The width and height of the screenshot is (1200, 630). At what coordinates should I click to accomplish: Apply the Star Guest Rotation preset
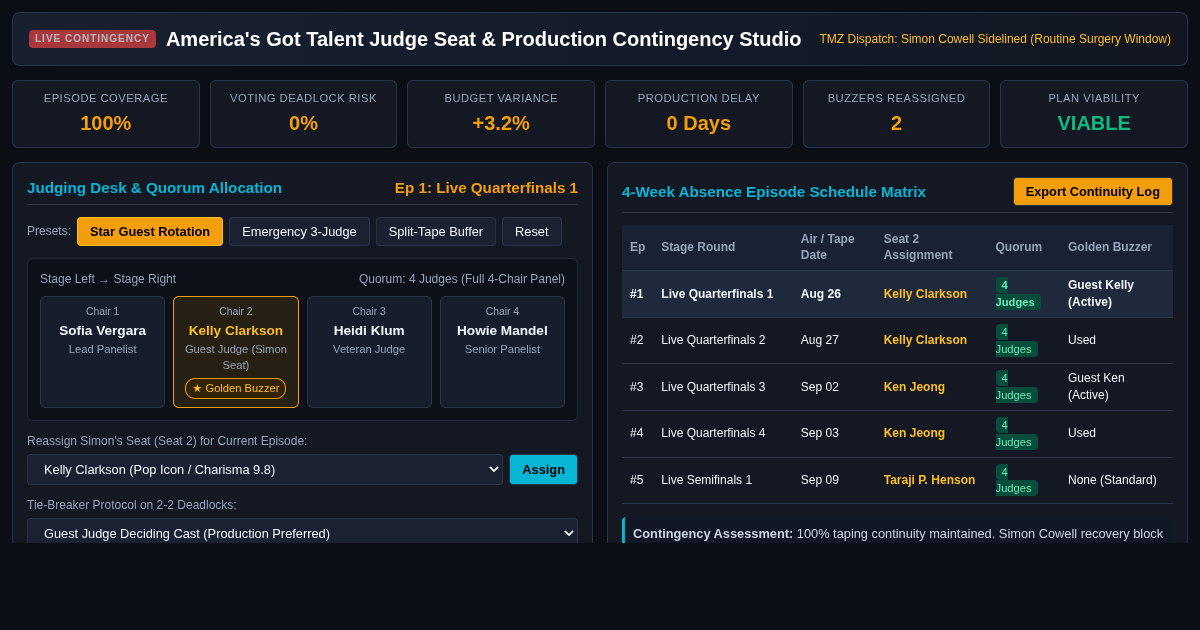tap(150, 232)
